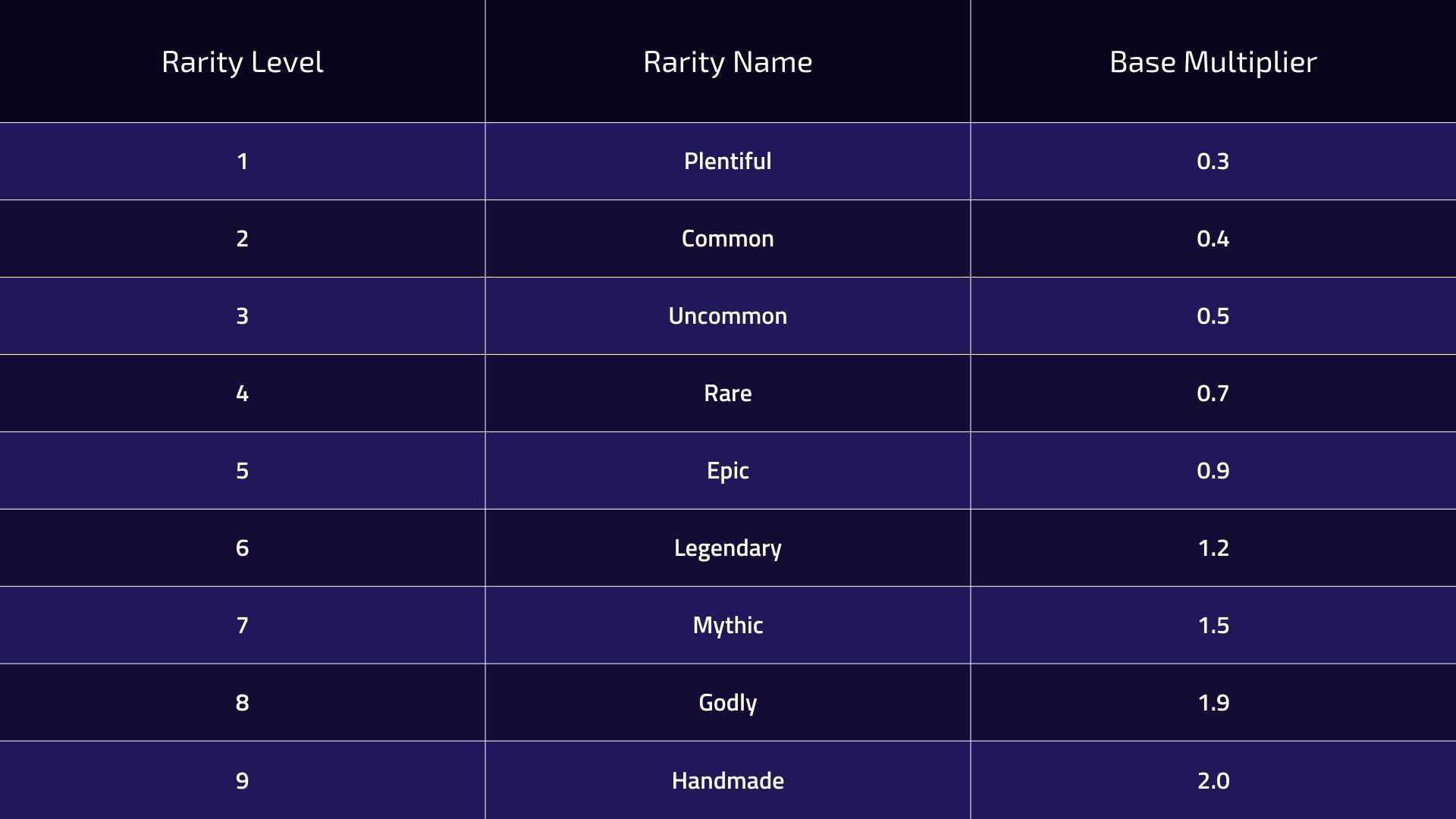The height and width of the screenshot is (819, 1456).
Task: Click the Rarity Level column header
Action: pyautogui.click(x=242, y=61)
